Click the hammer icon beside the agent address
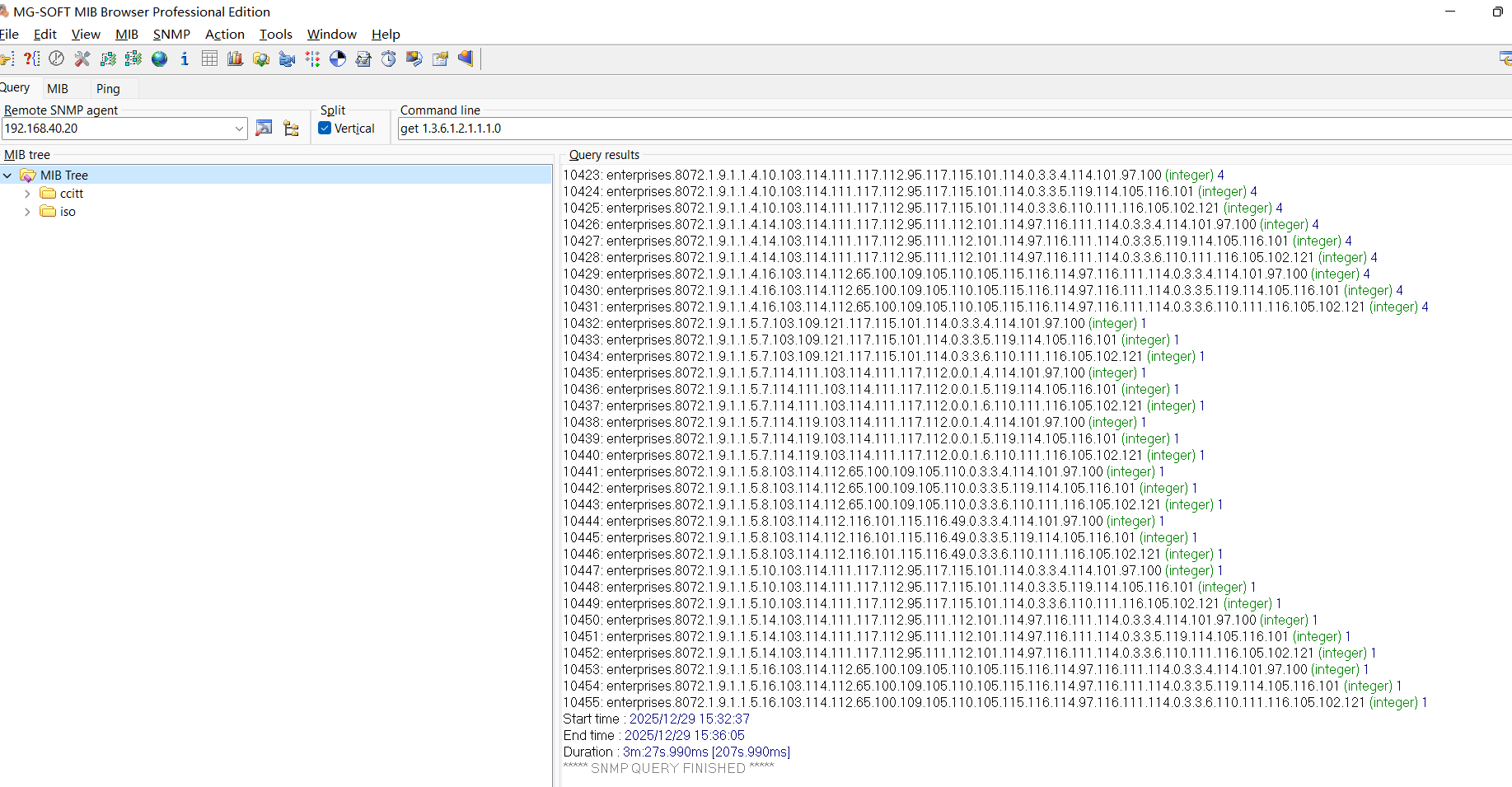Viewport: 1512px width, 787px height. (264, 128)
